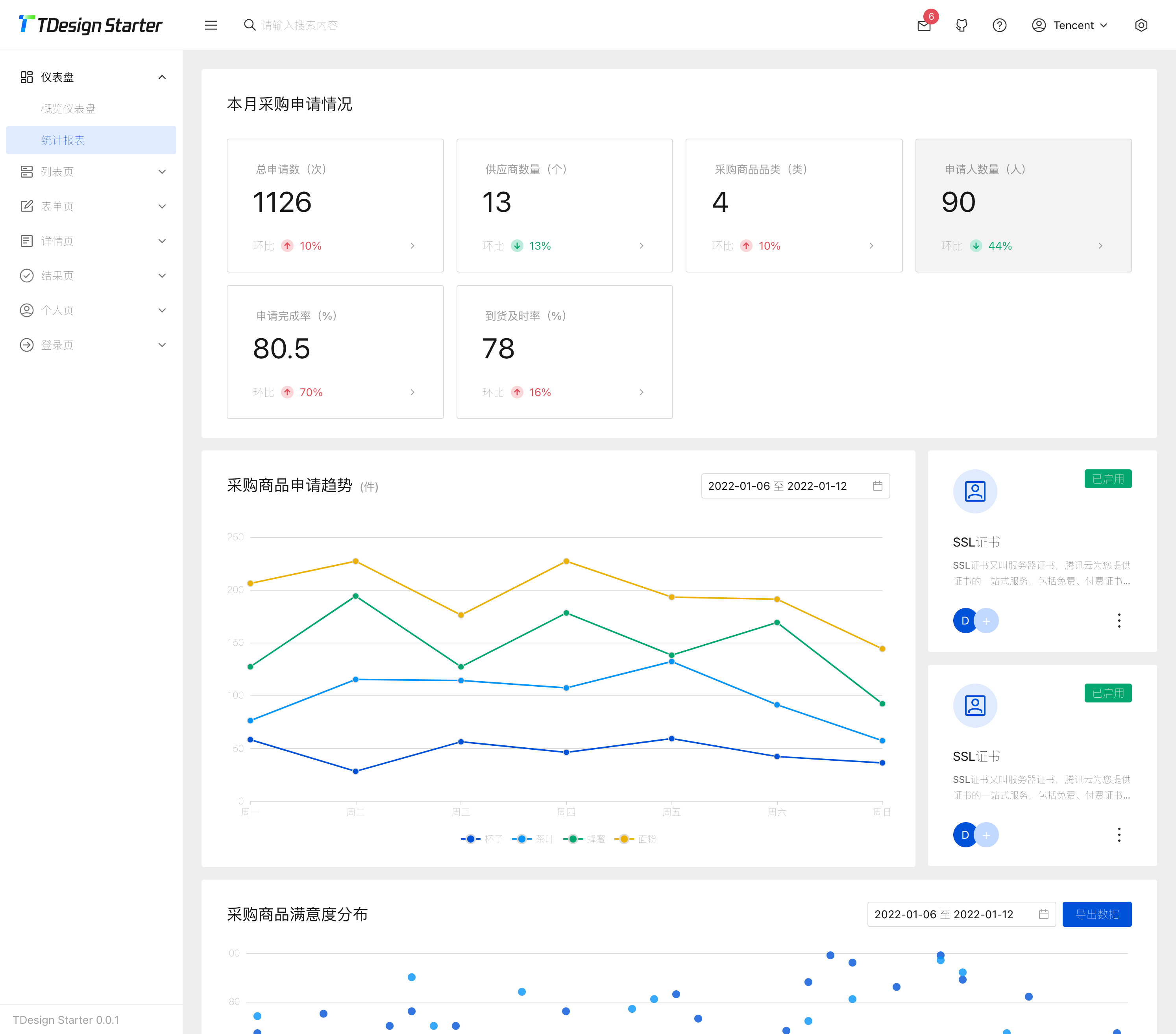Open the satisfaction chart date range picker
Viewport: 1176px width, 1034px height.
pyautogui.click(x=962, y=914)
